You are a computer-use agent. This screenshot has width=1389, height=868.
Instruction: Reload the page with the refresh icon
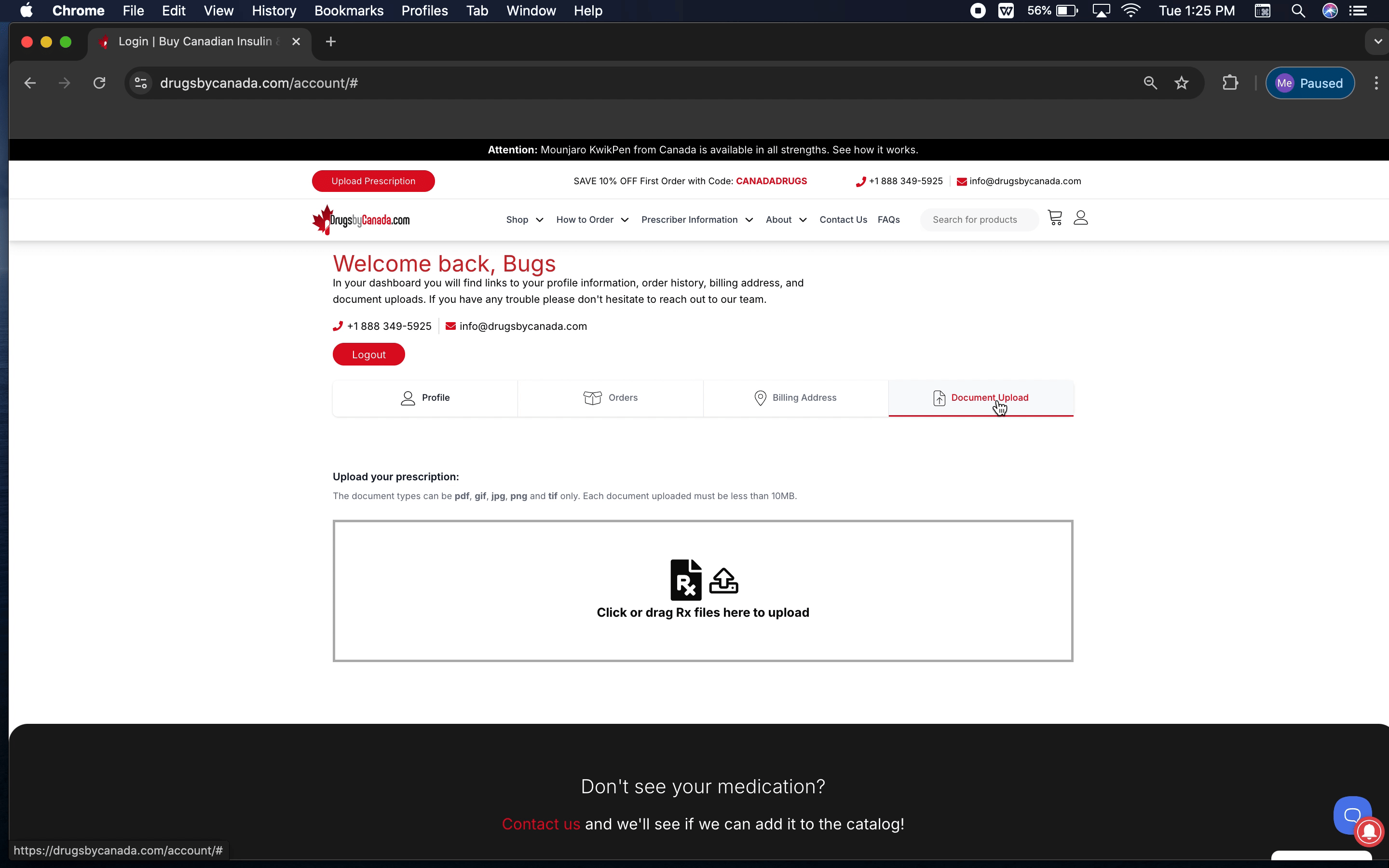point(99,83)
